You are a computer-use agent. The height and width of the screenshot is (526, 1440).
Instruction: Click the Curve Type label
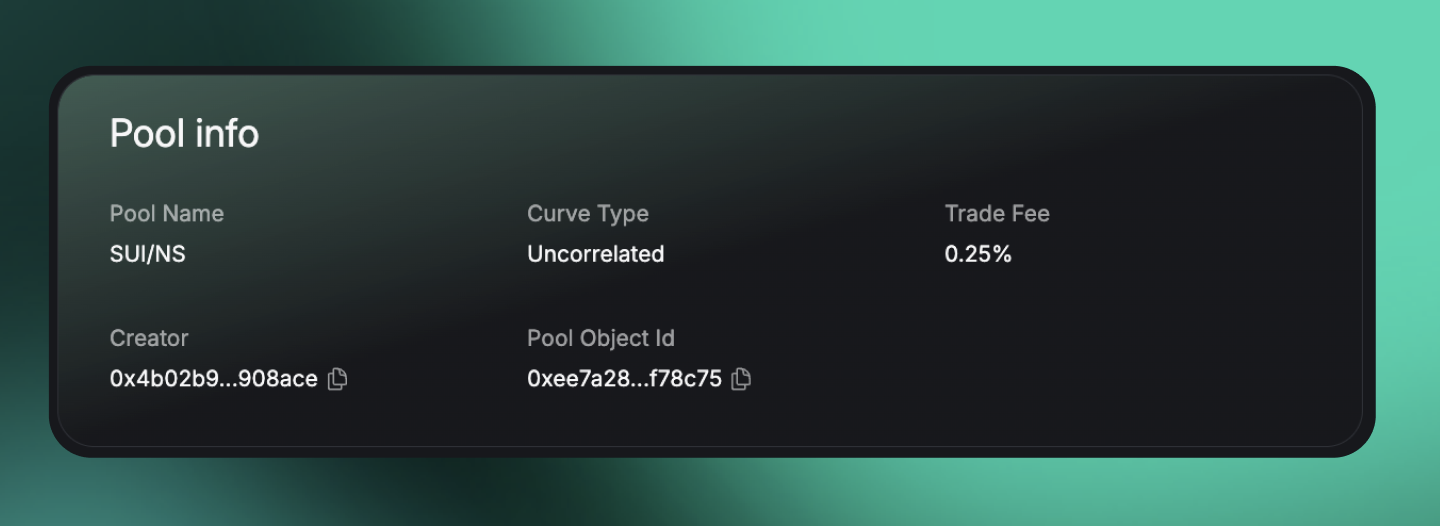click(x=587, y=214)
